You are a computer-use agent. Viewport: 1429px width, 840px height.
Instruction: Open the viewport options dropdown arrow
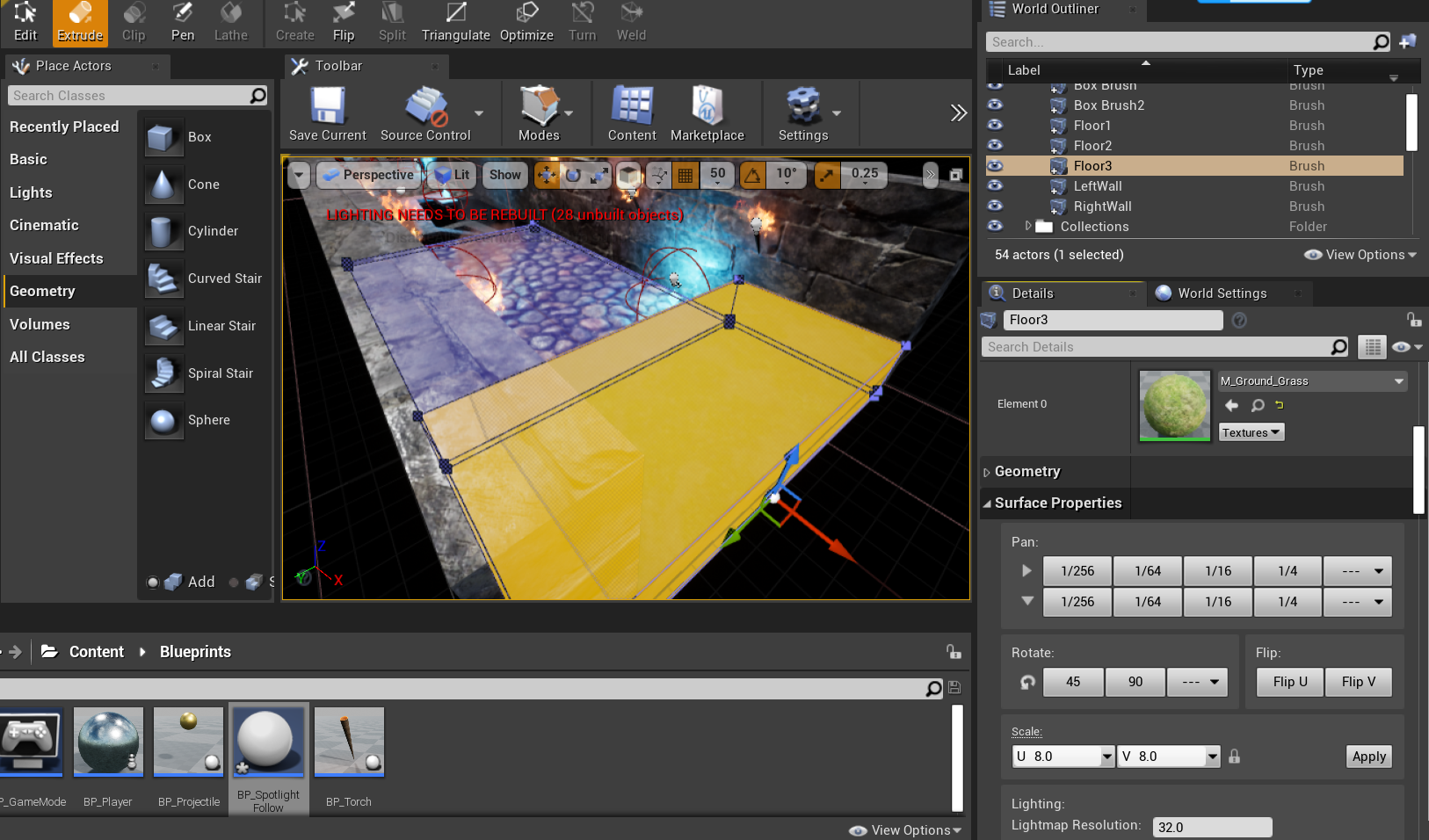coord(299,175)
